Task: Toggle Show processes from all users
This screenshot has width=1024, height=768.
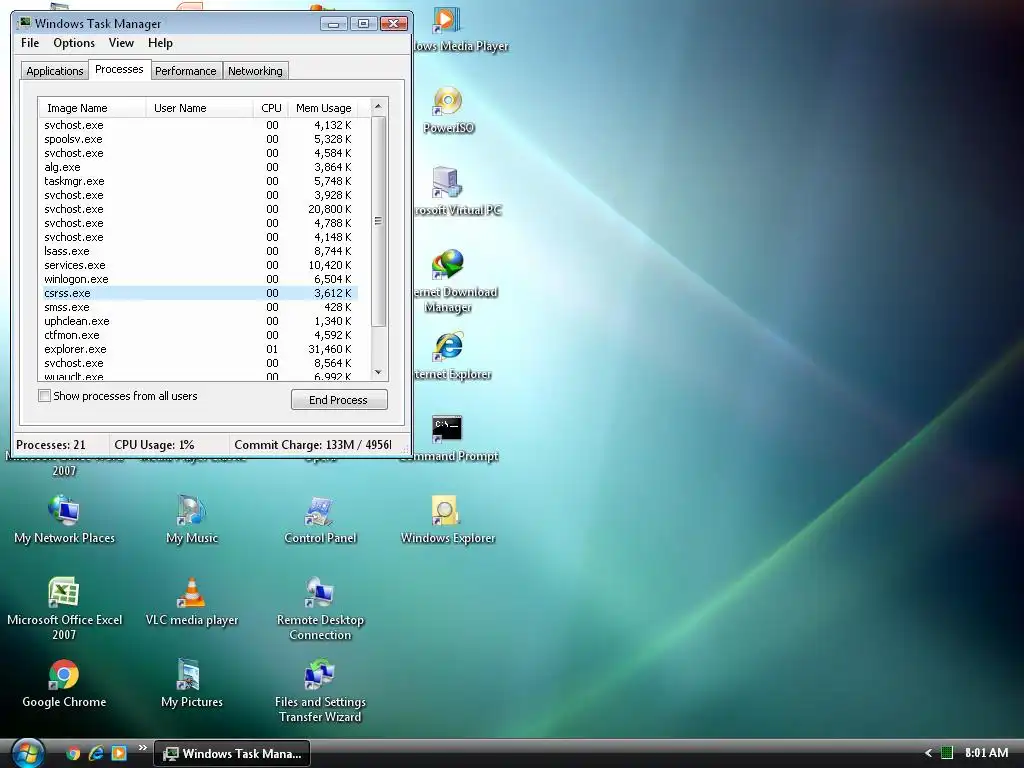Action: click(x=44, y=396)
